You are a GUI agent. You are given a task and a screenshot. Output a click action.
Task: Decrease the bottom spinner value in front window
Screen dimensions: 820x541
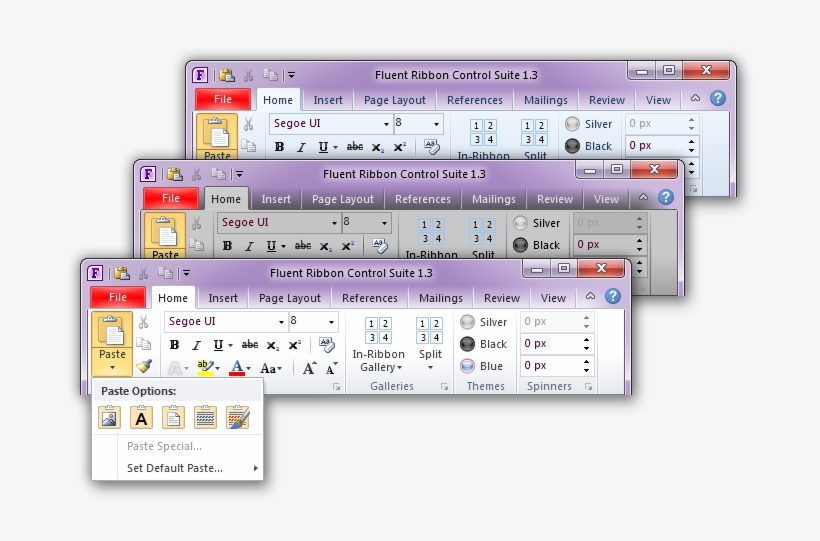[586, 370]
